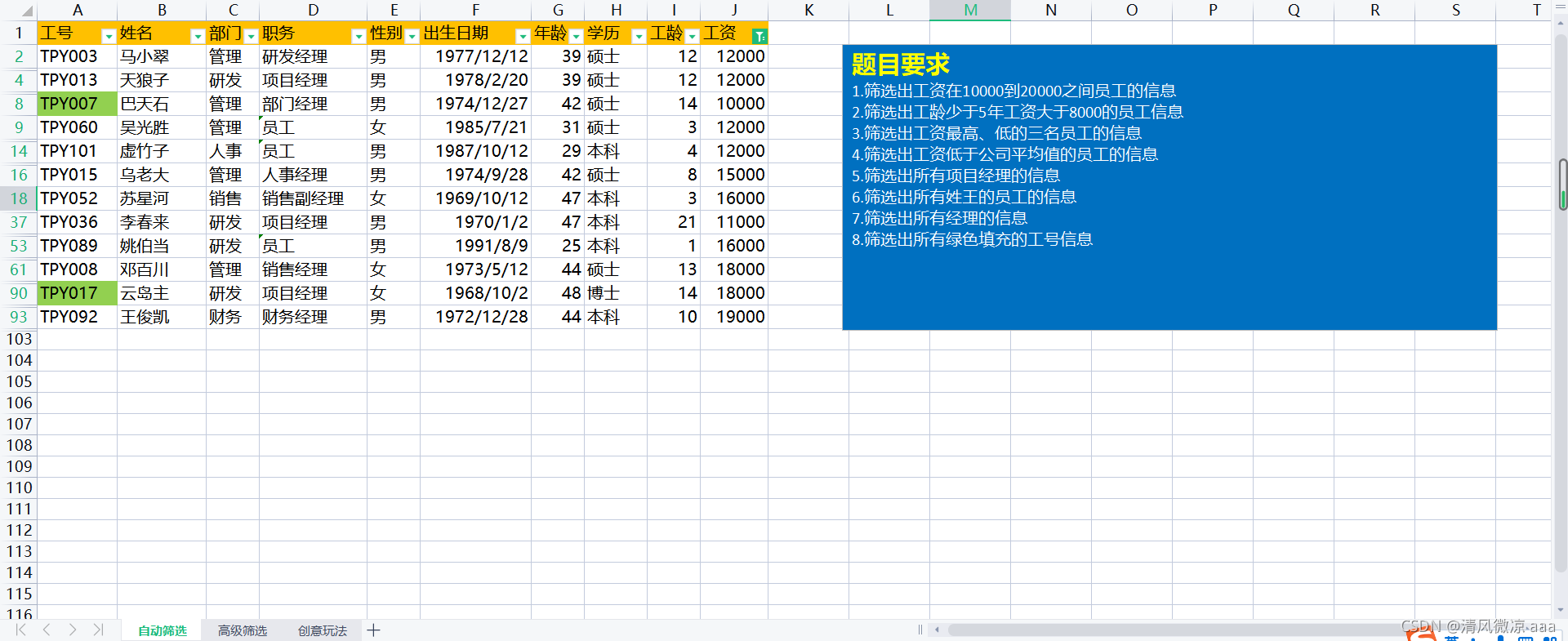This screenshot has height=641, width=1568.
Task: Select cell TPY060
Action: [78, 127]
